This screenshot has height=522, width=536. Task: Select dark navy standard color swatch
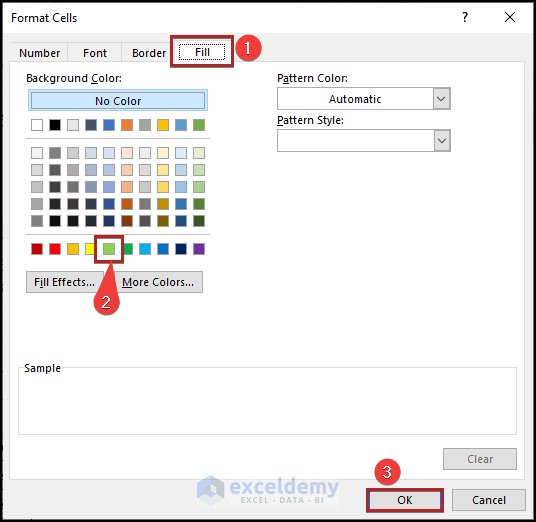(181, 249)
